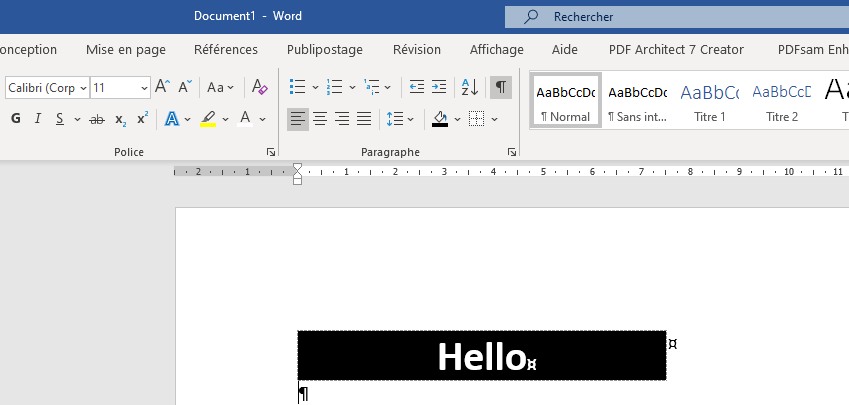The image size is (849, 405).
Task: Open the Aide tab
Action: tap(564, 50)
